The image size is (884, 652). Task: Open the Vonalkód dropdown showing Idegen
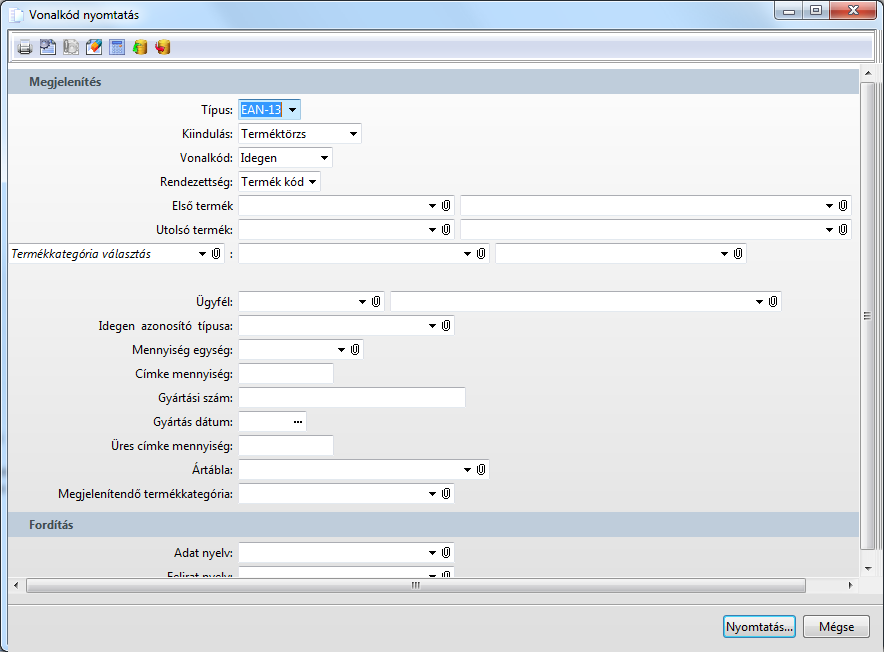pos(324,158)
